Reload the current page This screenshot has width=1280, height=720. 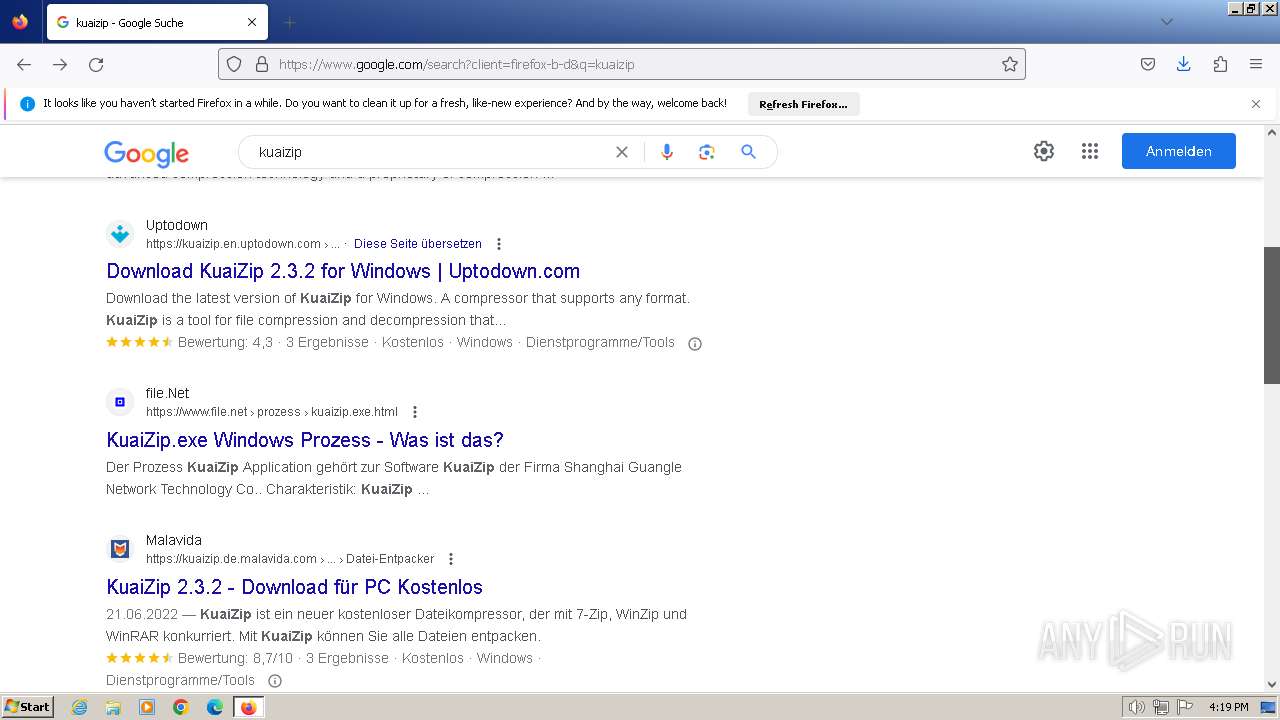coord(96,64)
